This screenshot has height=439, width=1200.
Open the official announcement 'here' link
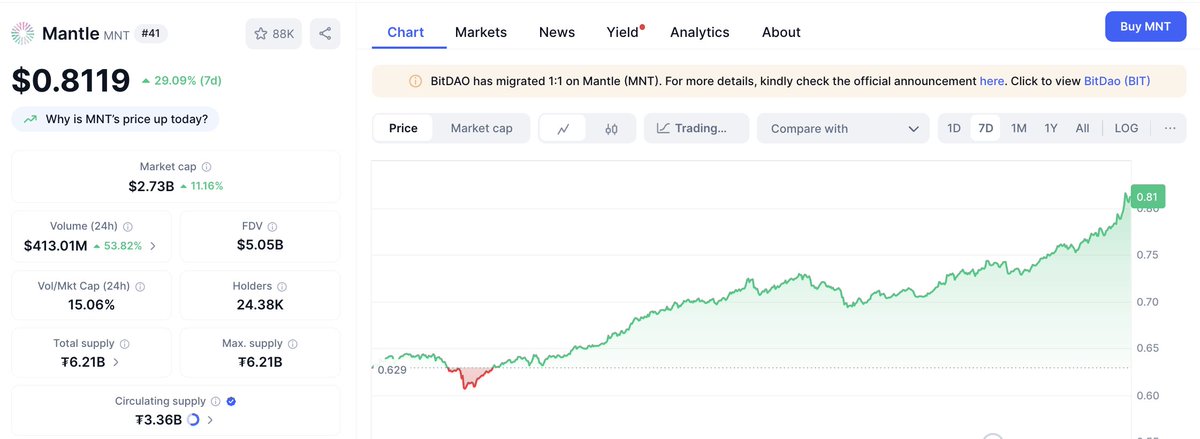[992, 81]
